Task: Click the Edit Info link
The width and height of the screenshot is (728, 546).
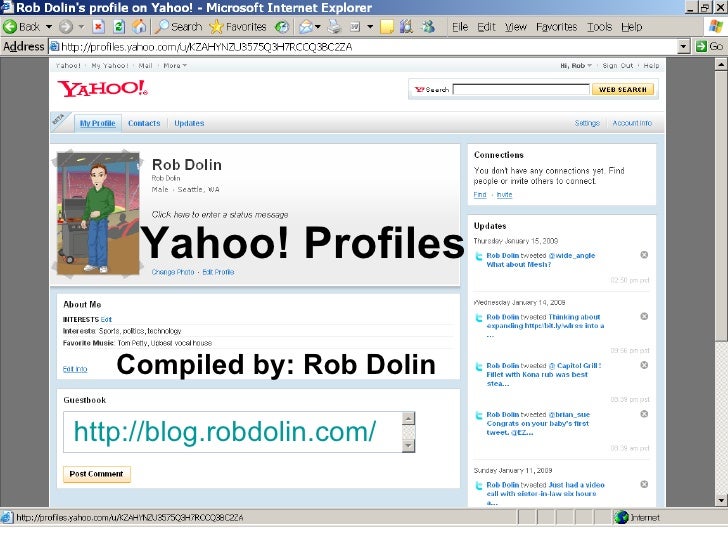Action: (x=75, y=369)
